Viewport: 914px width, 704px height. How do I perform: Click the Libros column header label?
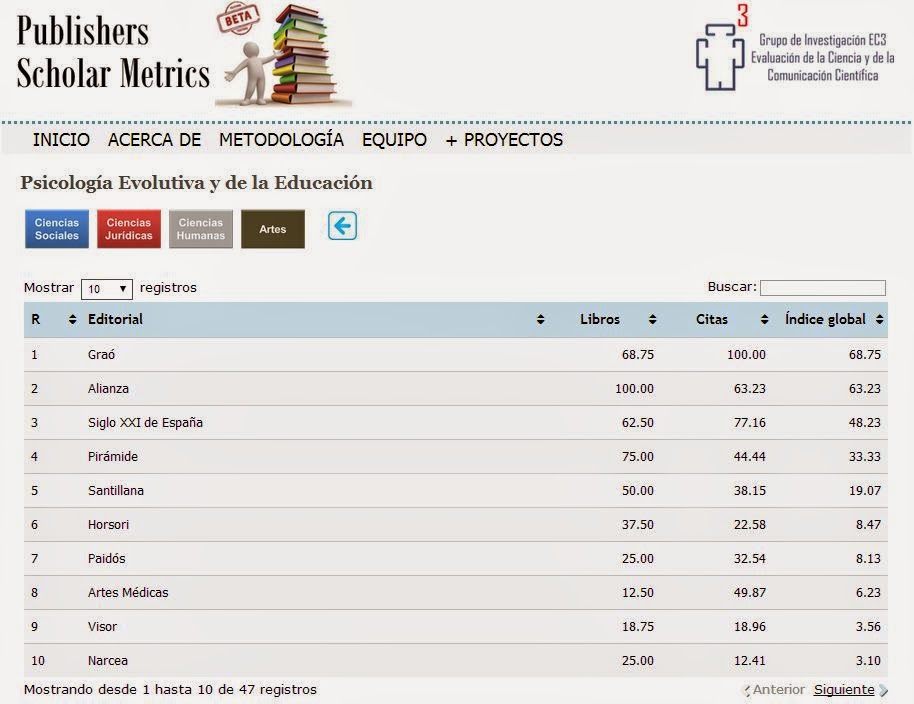pos(600,319)
